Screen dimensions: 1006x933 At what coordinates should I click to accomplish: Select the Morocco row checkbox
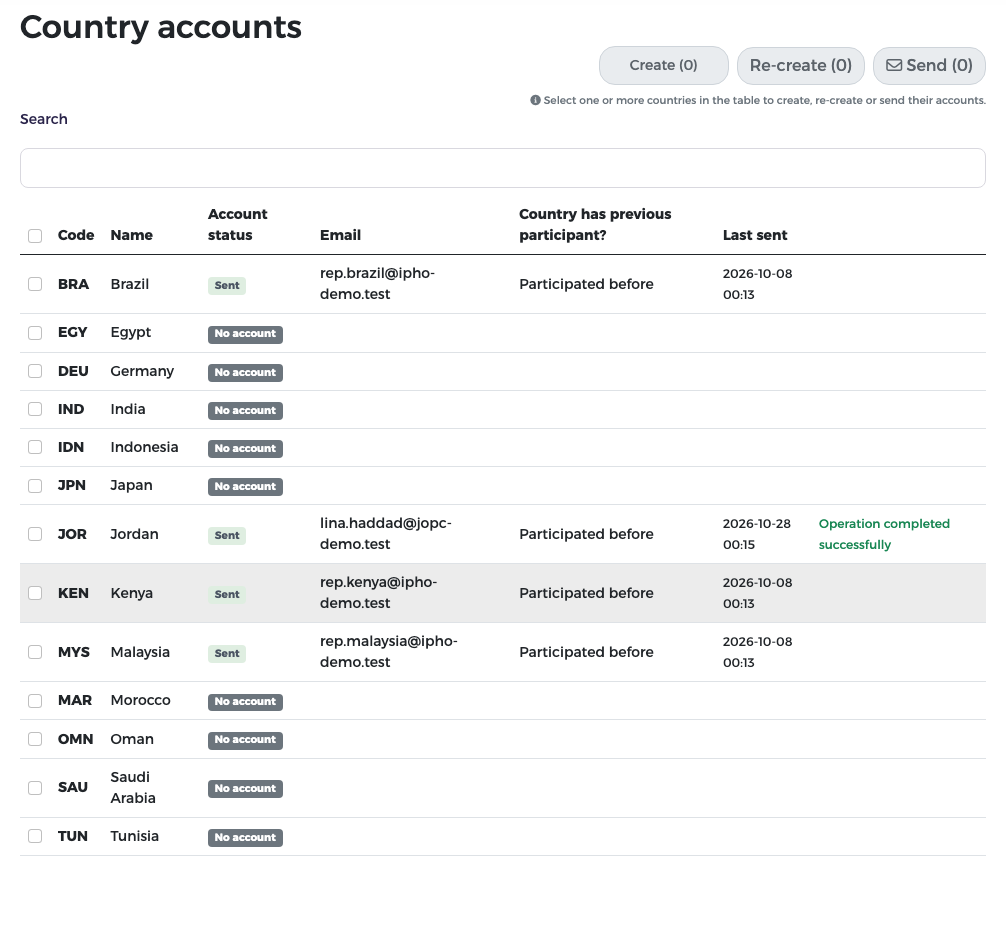[35, 701]
